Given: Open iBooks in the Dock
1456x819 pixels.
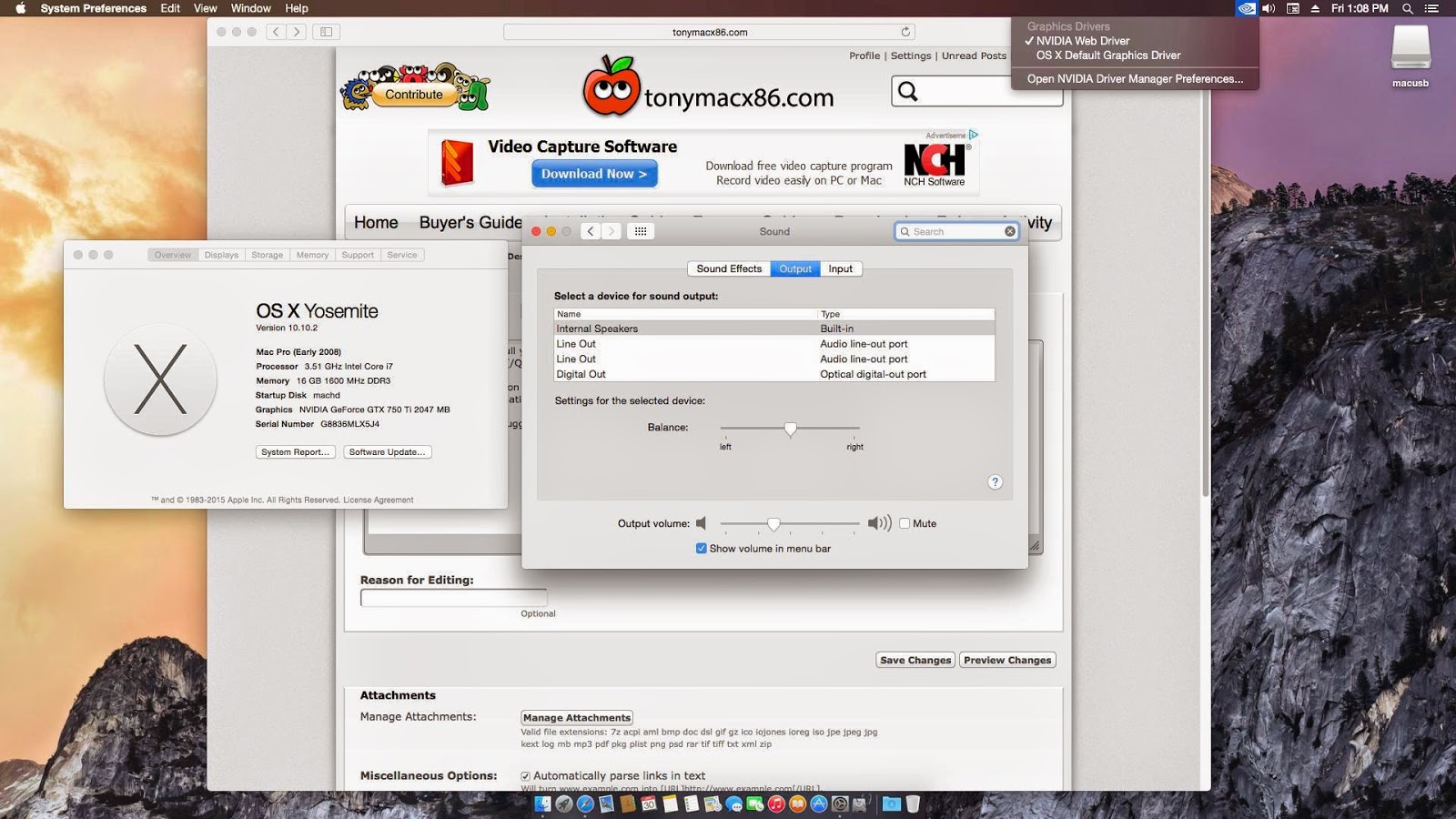Looking at the screenshot, I should tap(797, 804).
